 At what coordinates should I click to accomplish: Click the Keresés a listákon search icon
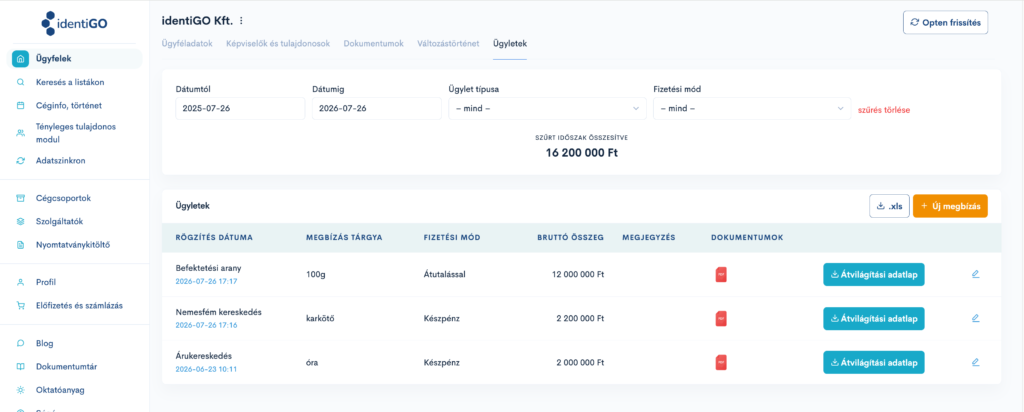(x=20, y=82)
